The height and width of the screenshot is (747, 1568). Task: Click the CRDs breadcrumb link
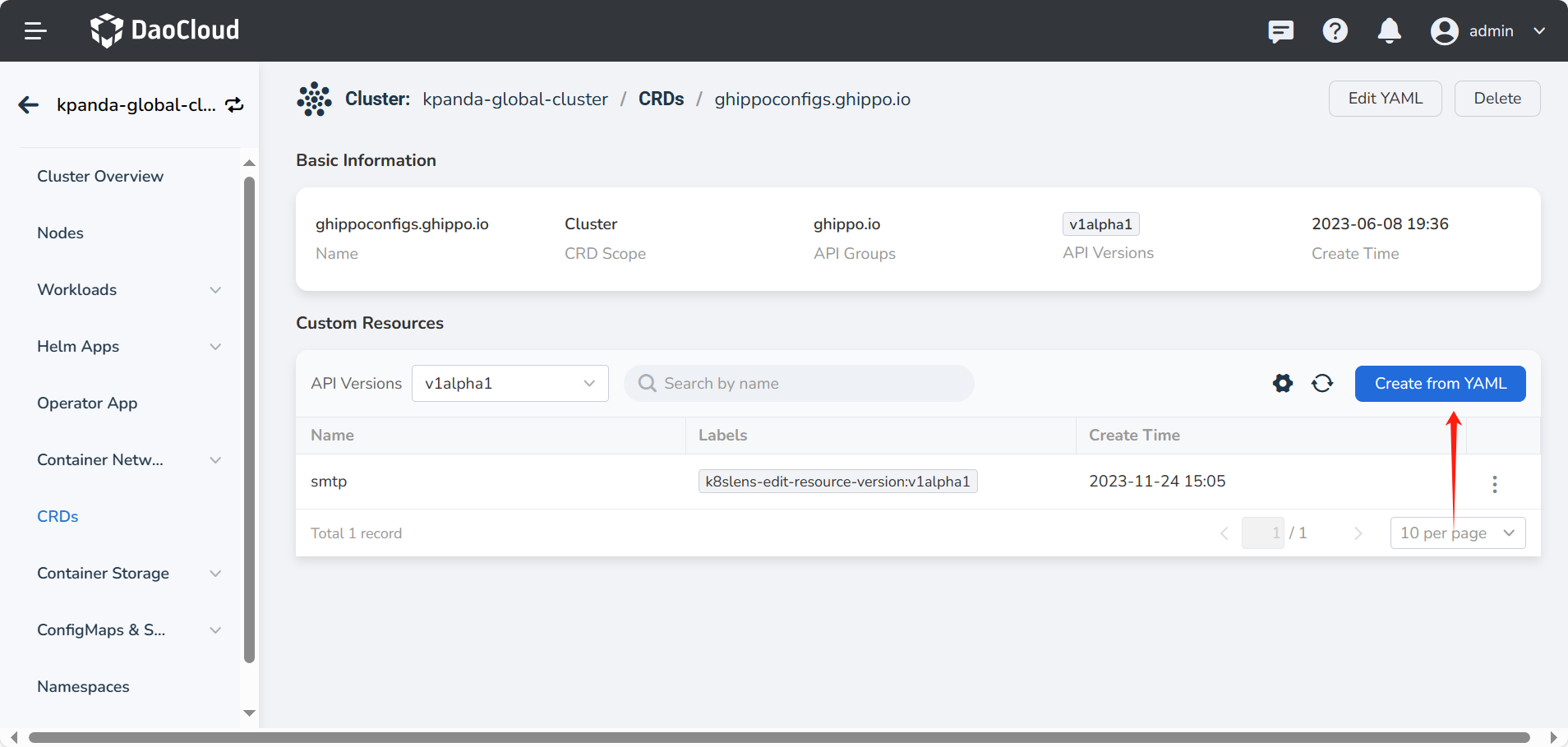coord(661,99)
